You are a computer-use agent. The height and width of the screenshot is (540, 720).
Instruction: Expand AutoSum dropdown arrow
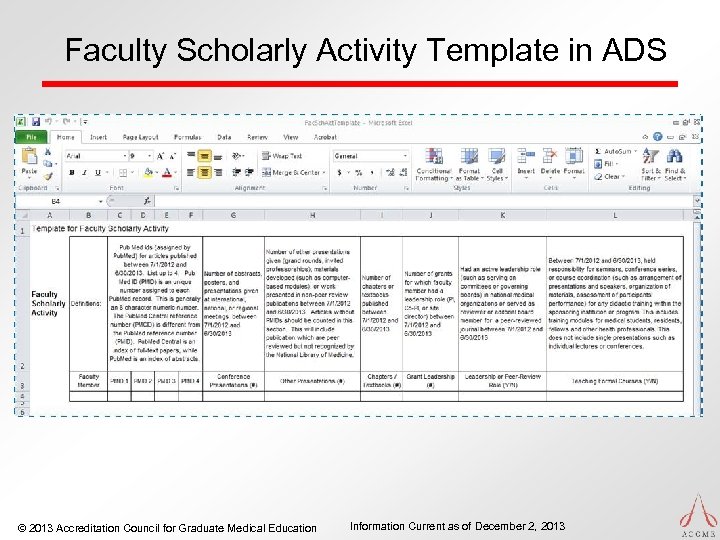click(x=636, y=151)
